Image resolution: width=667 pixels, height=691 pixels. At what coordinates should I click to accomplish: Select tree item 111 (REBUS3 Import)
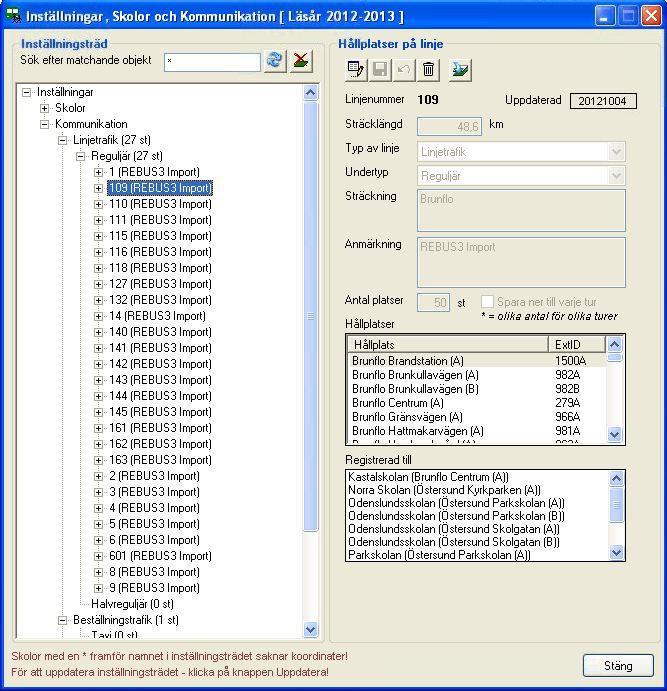[x=160, y=220]
